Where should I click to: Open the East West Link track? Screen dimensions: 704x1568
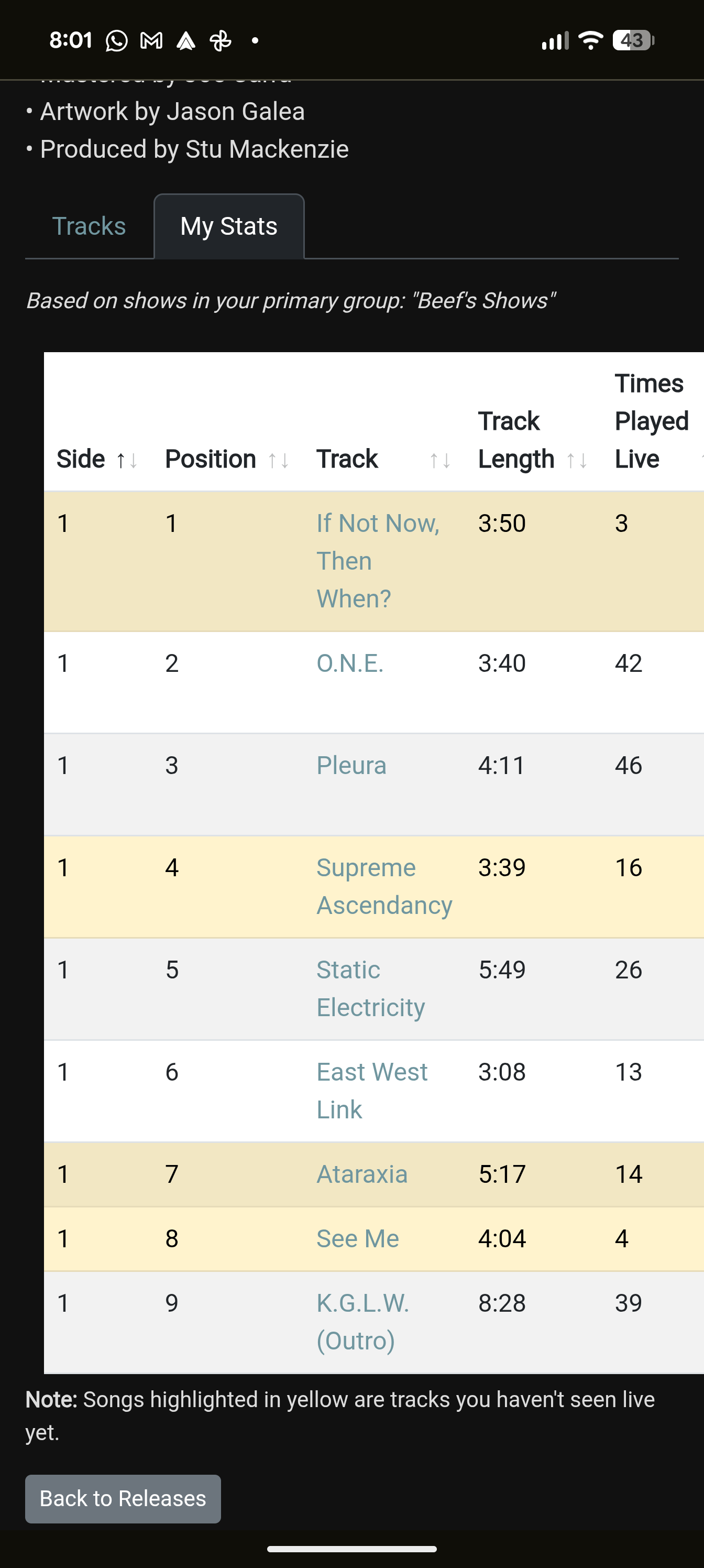coord(371,1091)
